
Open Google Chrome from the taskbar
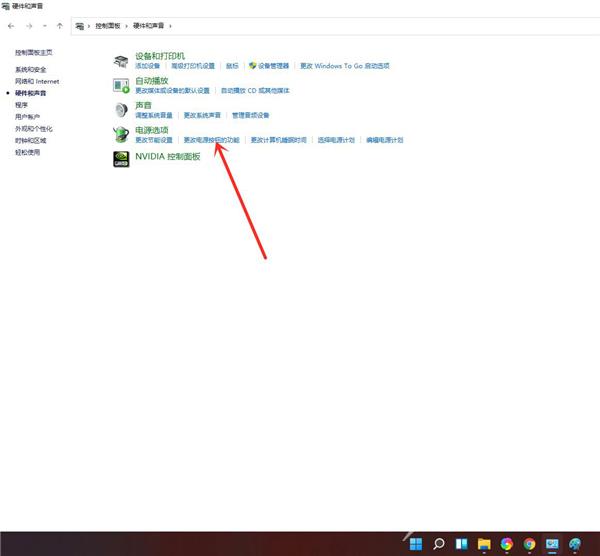point(530,544)
